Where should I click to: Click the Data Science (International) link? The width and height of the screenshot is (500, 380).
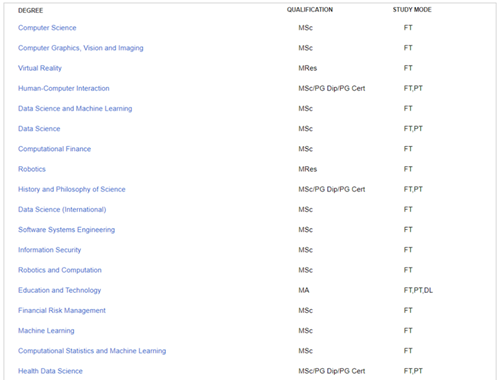(x=62, y=210)
